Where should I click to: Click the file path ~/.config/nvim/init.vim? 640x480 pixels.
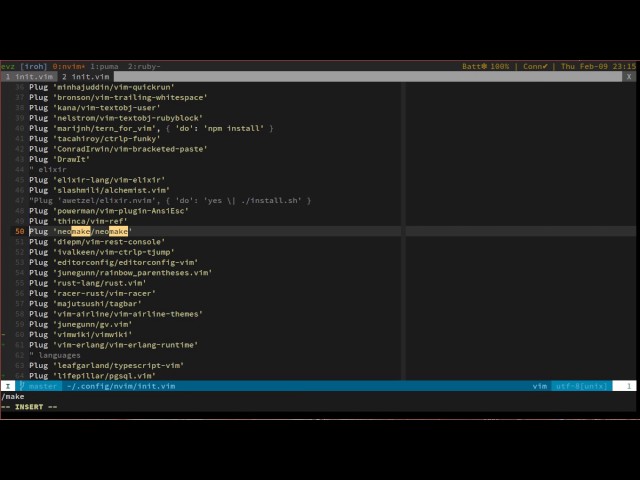pyautogui.click(x=121, y=386)
